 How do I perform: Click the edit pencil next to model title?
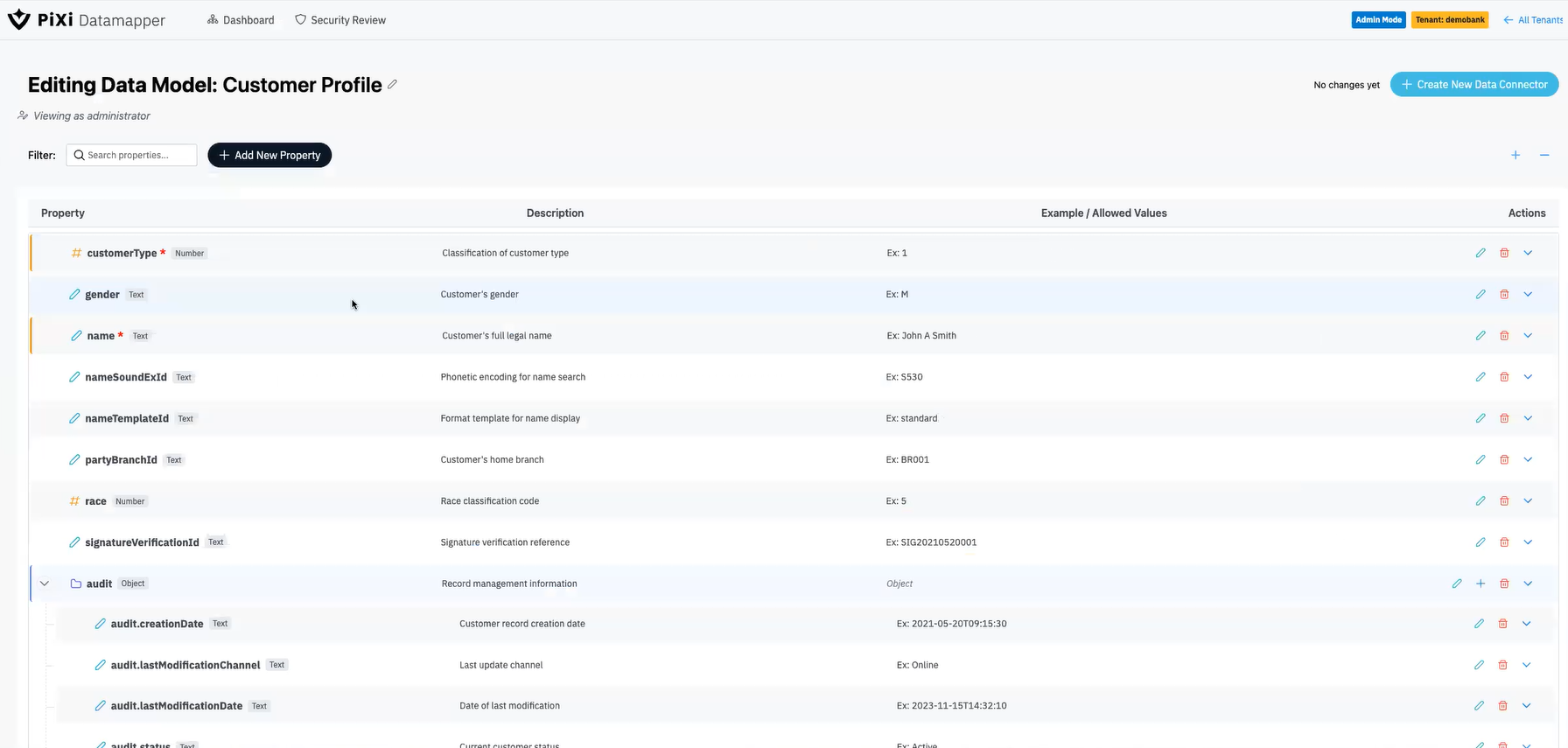point(393,84)
